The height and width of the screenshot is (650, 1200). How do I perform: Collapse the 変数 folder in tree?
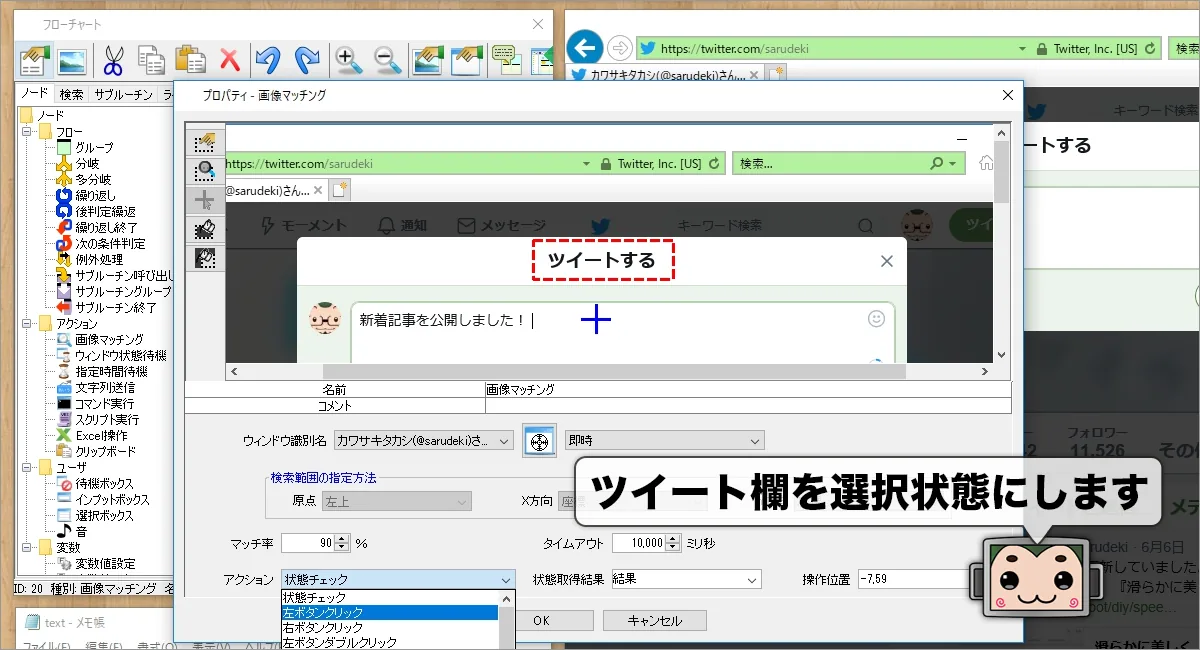click(x=27, y=548)
